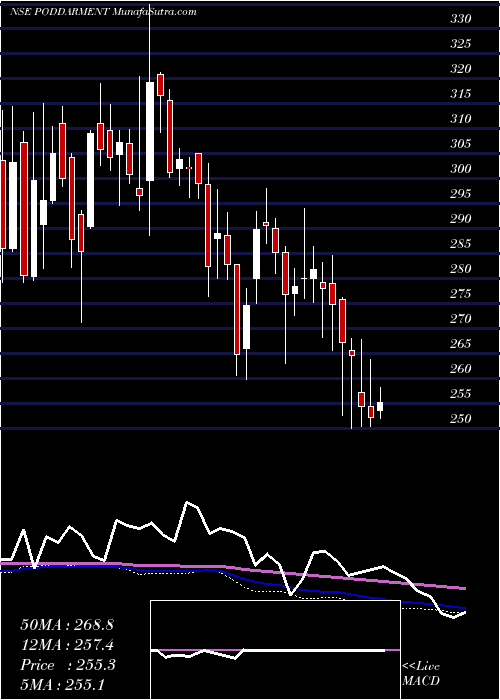Click the 295 price axis label
Screen dimensions: 500x700
tap(460, 194)
